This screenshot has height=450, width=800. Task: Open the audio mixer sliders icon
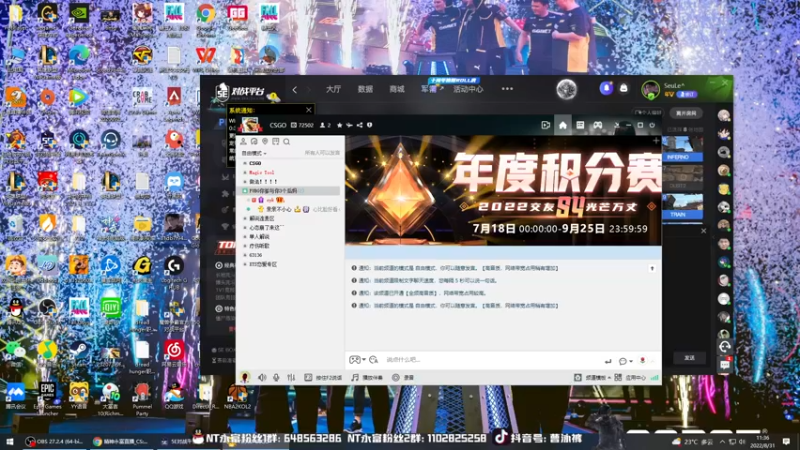coord(291,377)
